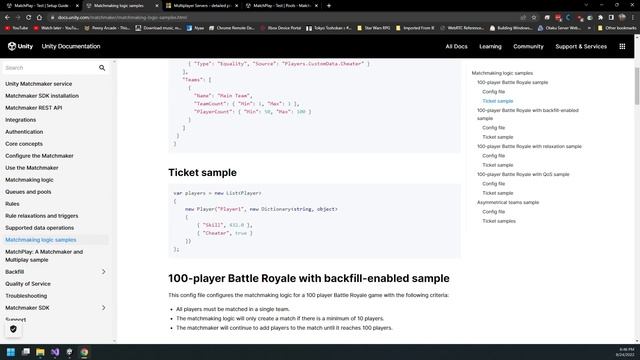640x360 pixels.
Task: Click the Unity logo in the header
Action: [20, 46]
